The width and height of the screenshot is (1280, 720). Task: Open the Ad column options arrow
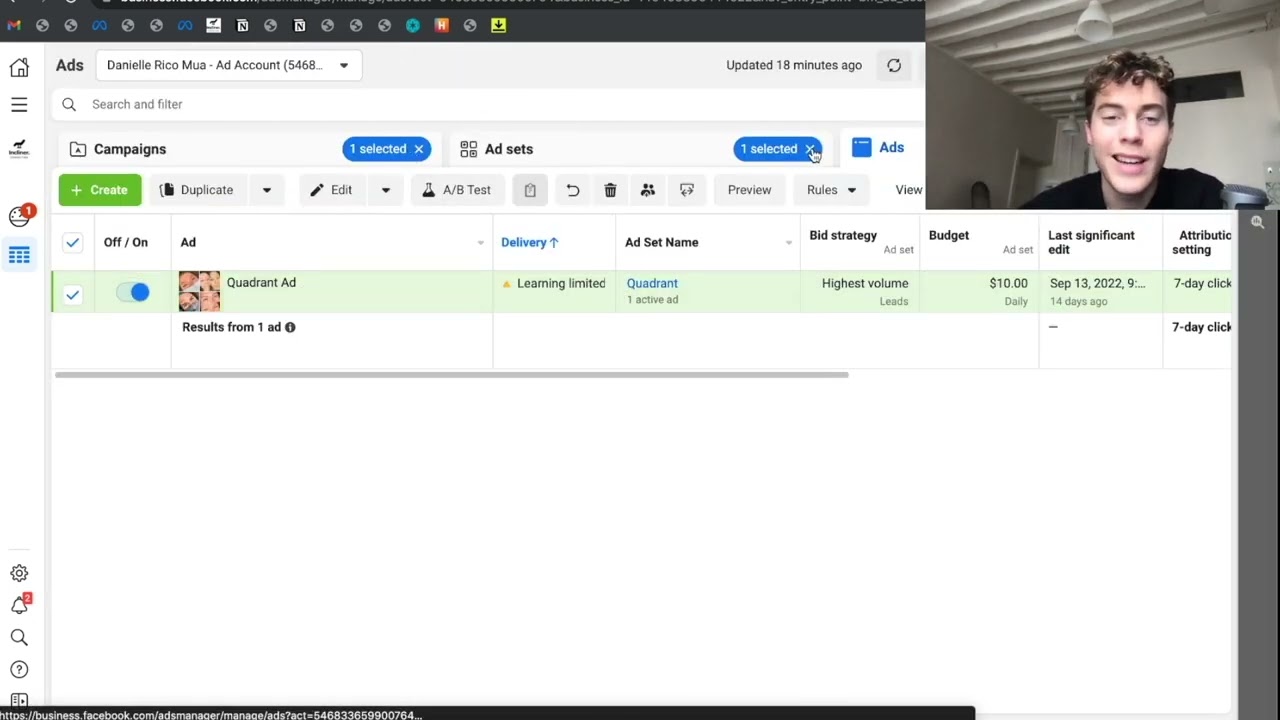(x=480, y=243)
